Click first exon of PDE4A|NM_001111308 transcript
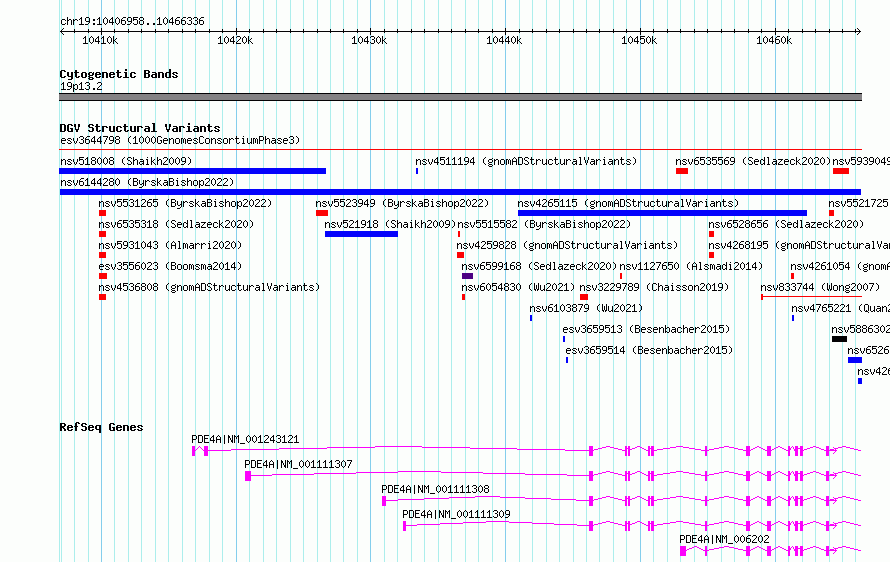 click(x=384, y=501)
